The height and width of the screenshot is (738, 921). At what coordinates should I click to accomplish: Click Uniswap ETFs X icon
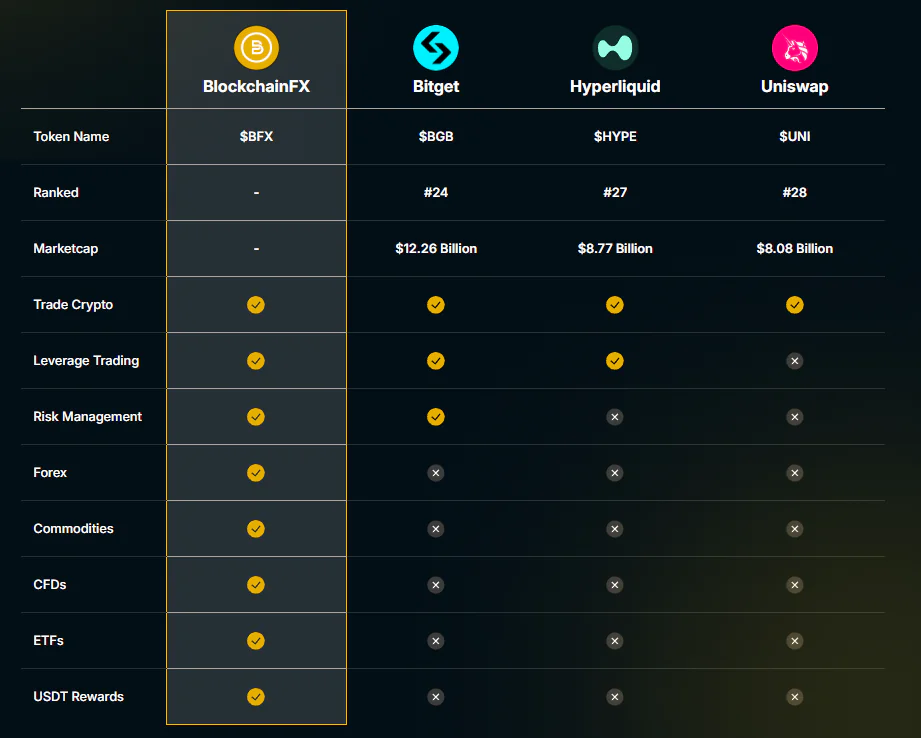click(794, 640)
